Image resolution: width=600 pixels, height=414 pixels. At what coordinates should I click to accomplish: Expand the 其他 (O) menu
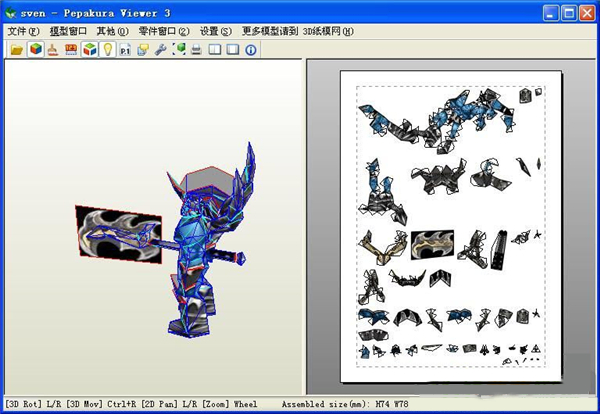[x=113, y=31]
